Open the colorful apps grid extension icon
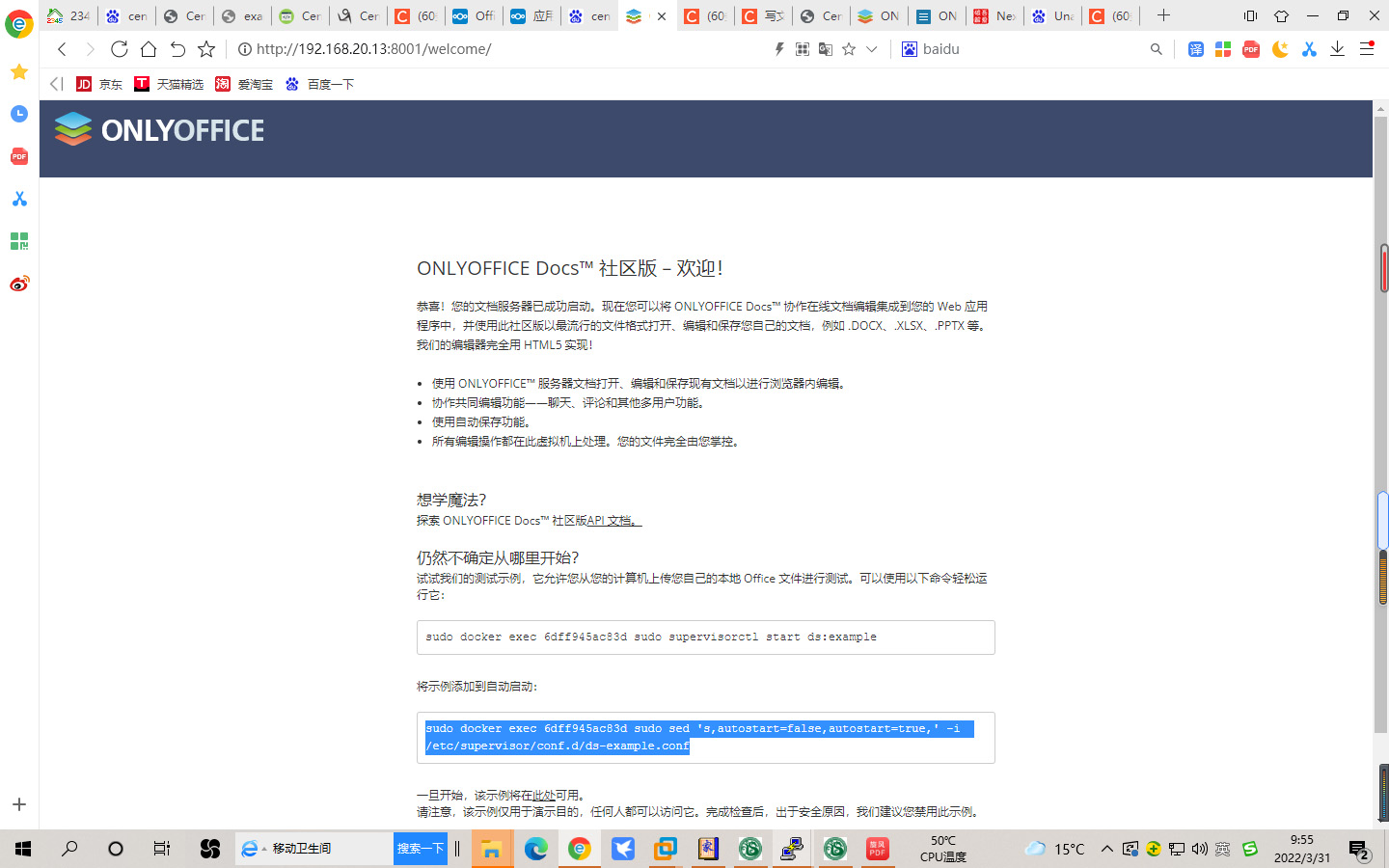The width and height of the screenshot is (1389, 868). tap(1223, 49)
